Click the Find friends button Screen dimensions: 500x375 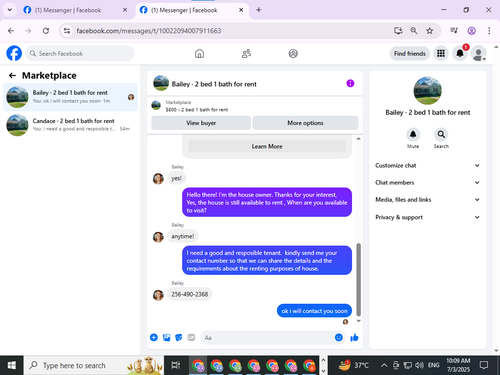point(410,53)
